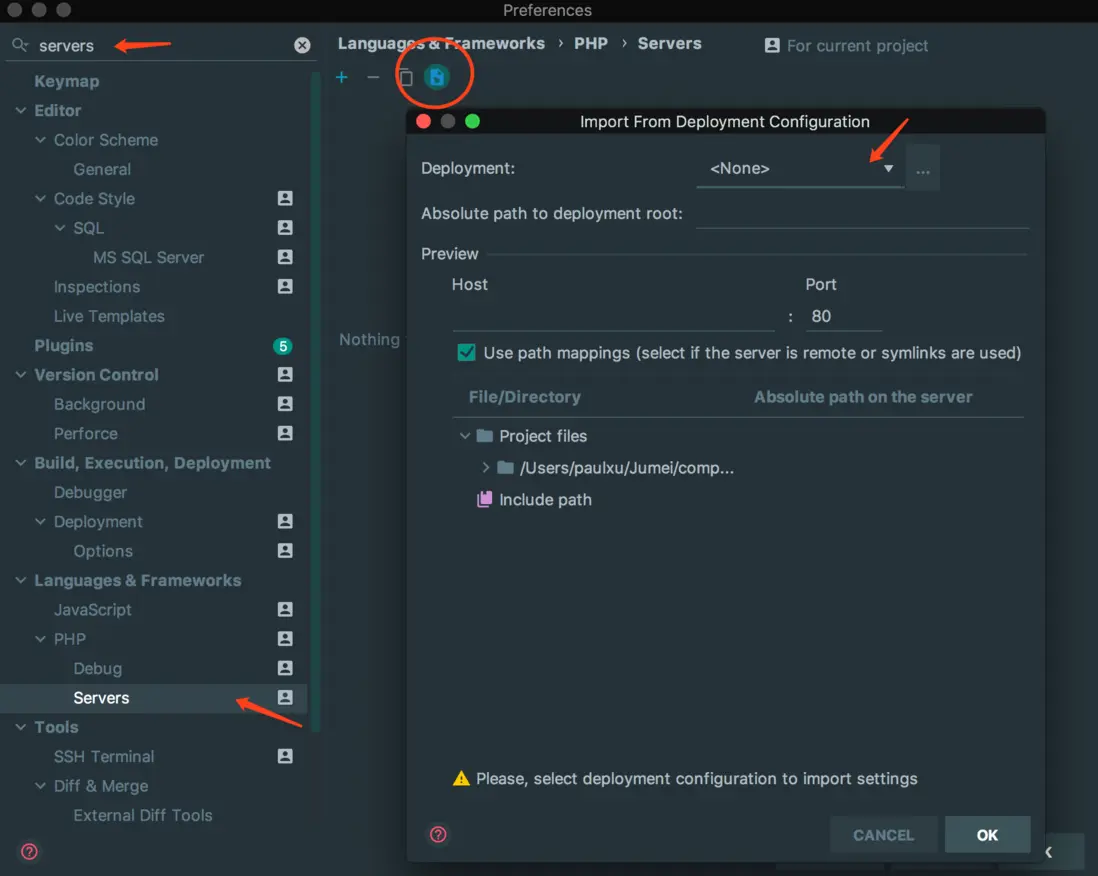The height and width of the screenshot is (876, 1098).
Task: Click the File/Directory column header
Action: (524, 397)
